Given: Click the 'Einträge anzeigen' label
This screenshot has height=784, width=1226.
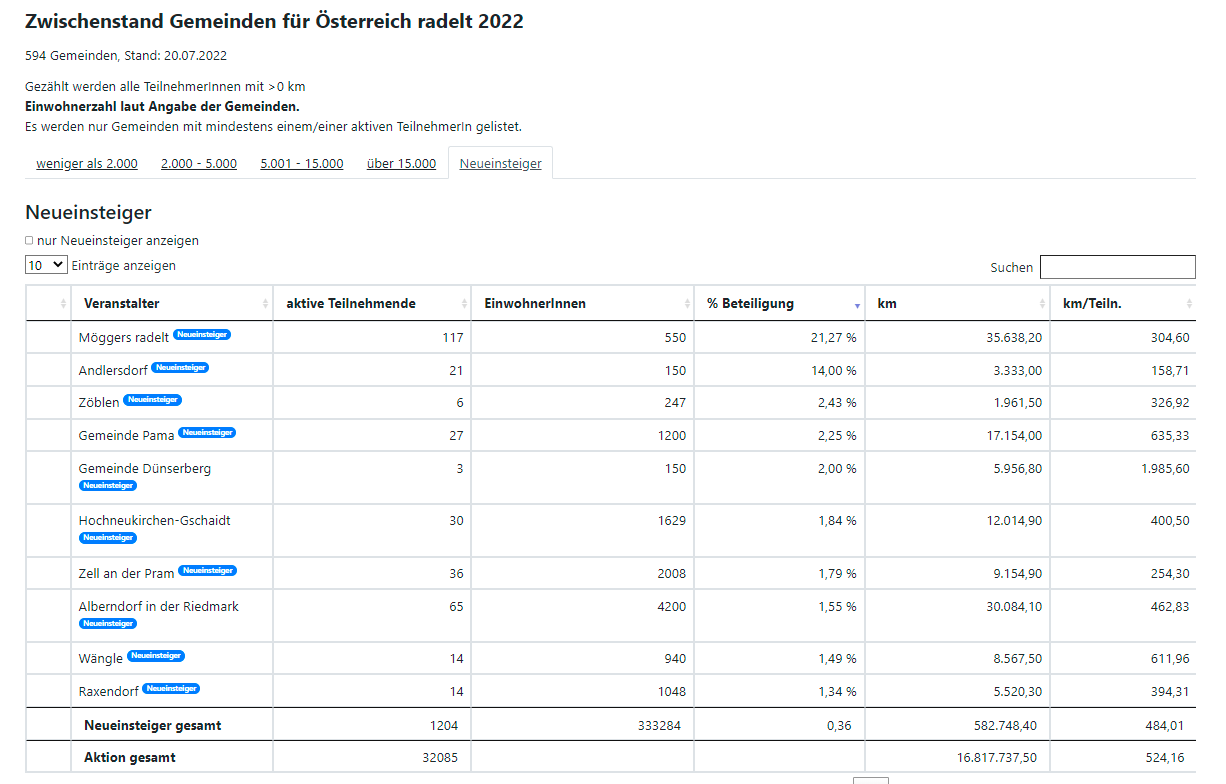Looking at the screenshot, I should 124,265.
